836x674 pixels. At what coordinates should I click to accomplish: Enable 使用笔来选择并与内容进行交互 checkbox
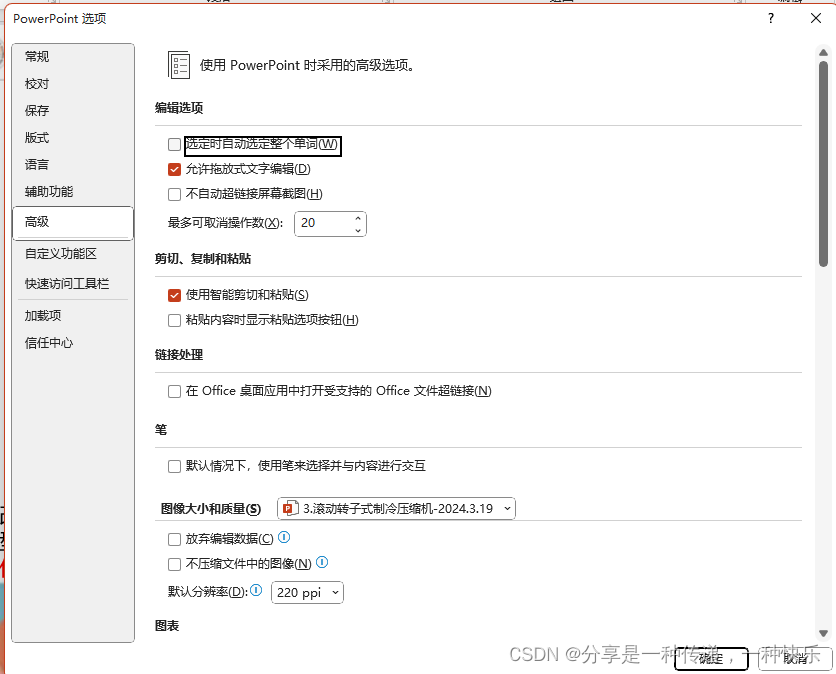174,467
